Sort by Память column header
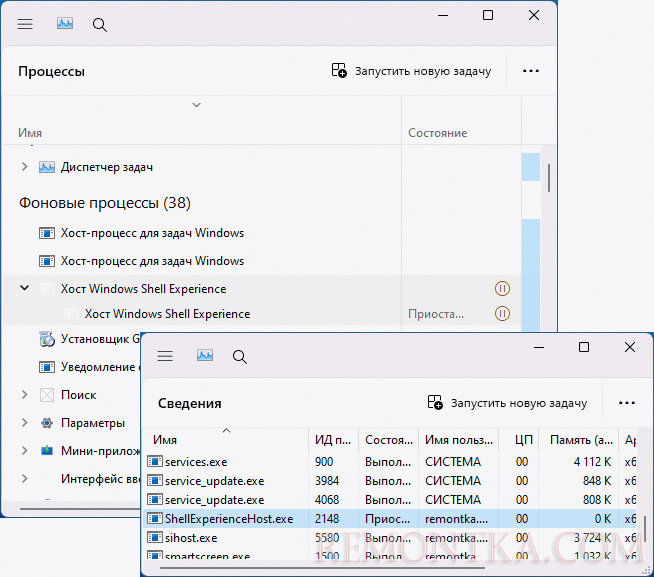The height and width of the screenshot is (577, 654). tap(579, 440)
